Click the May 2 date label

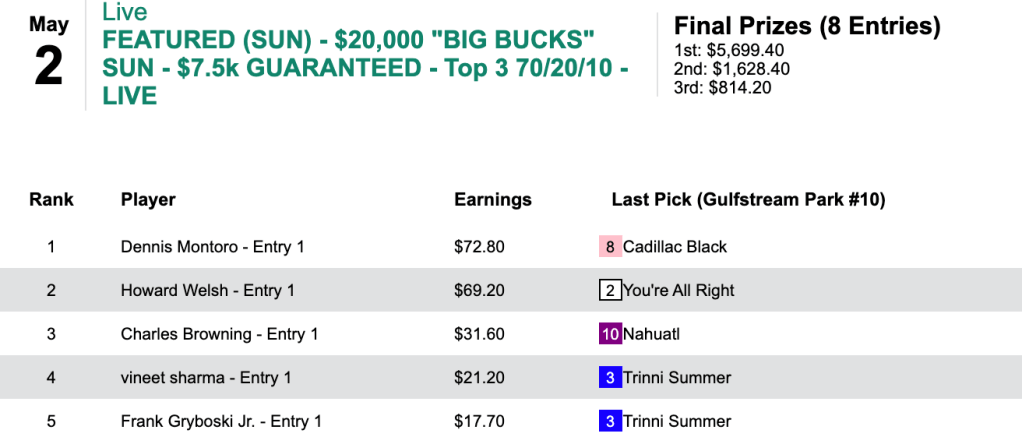click(x=48, y=54)
